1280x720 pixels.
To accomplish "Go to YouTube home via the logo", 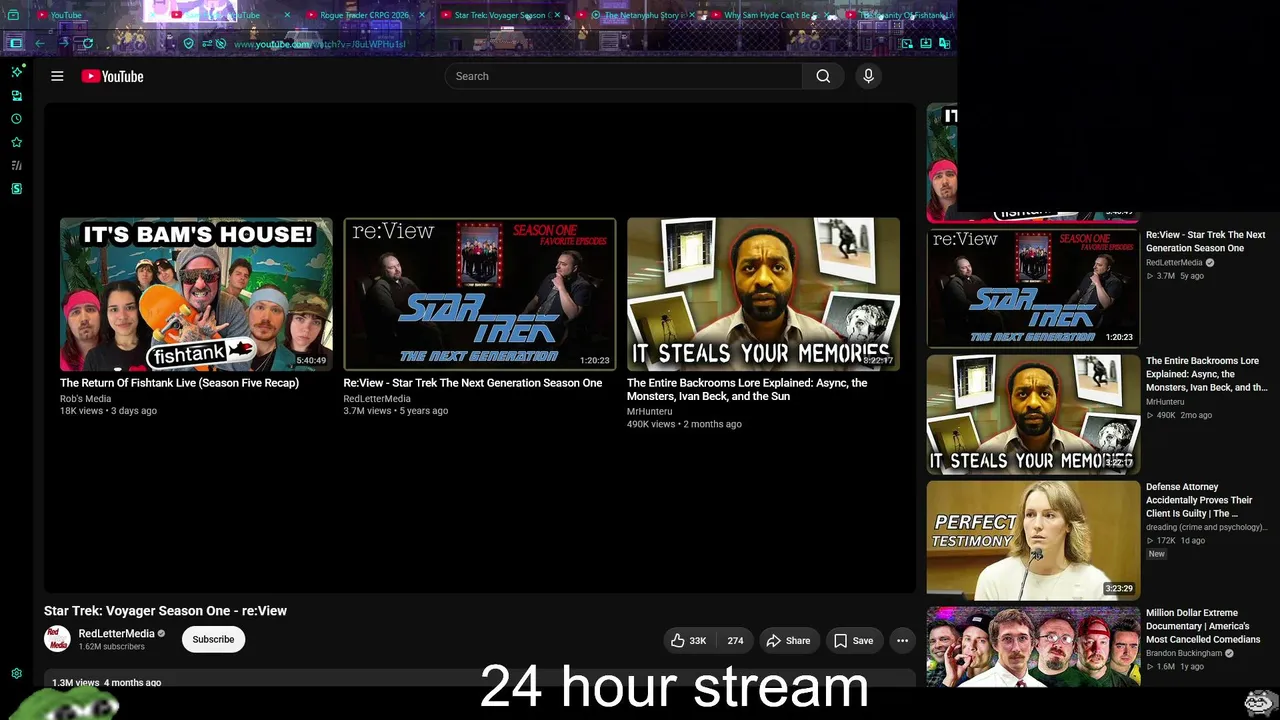I will tap(112, 76).
